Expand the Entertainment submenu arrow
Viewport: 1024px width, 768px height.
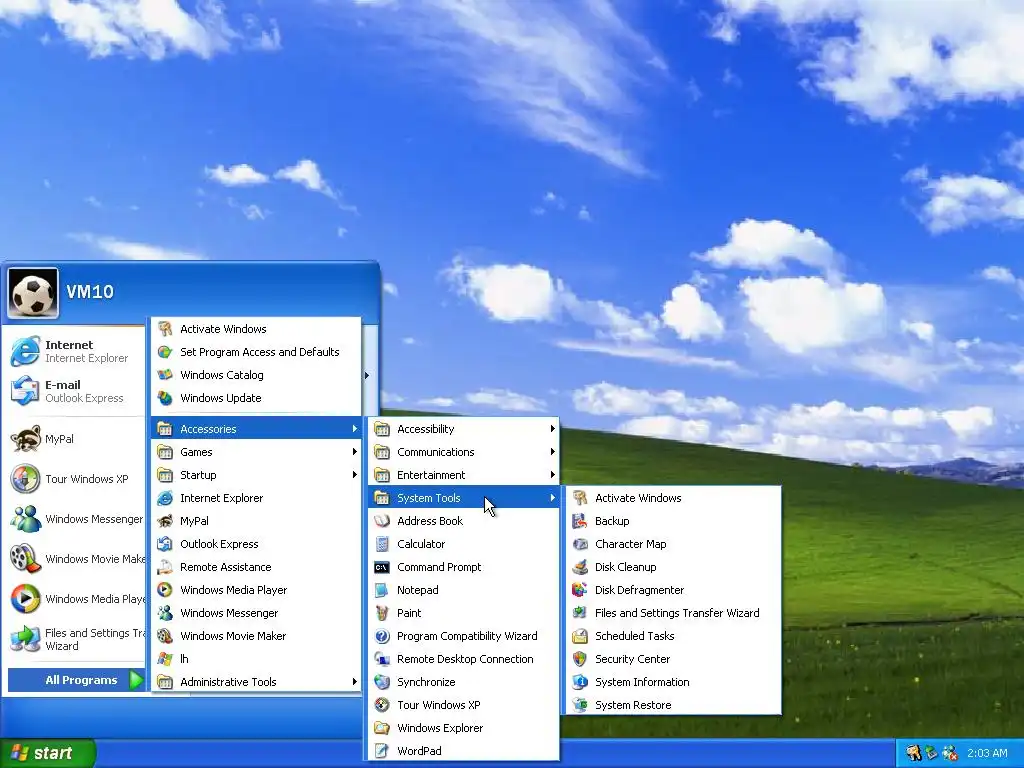click(552, 475)
